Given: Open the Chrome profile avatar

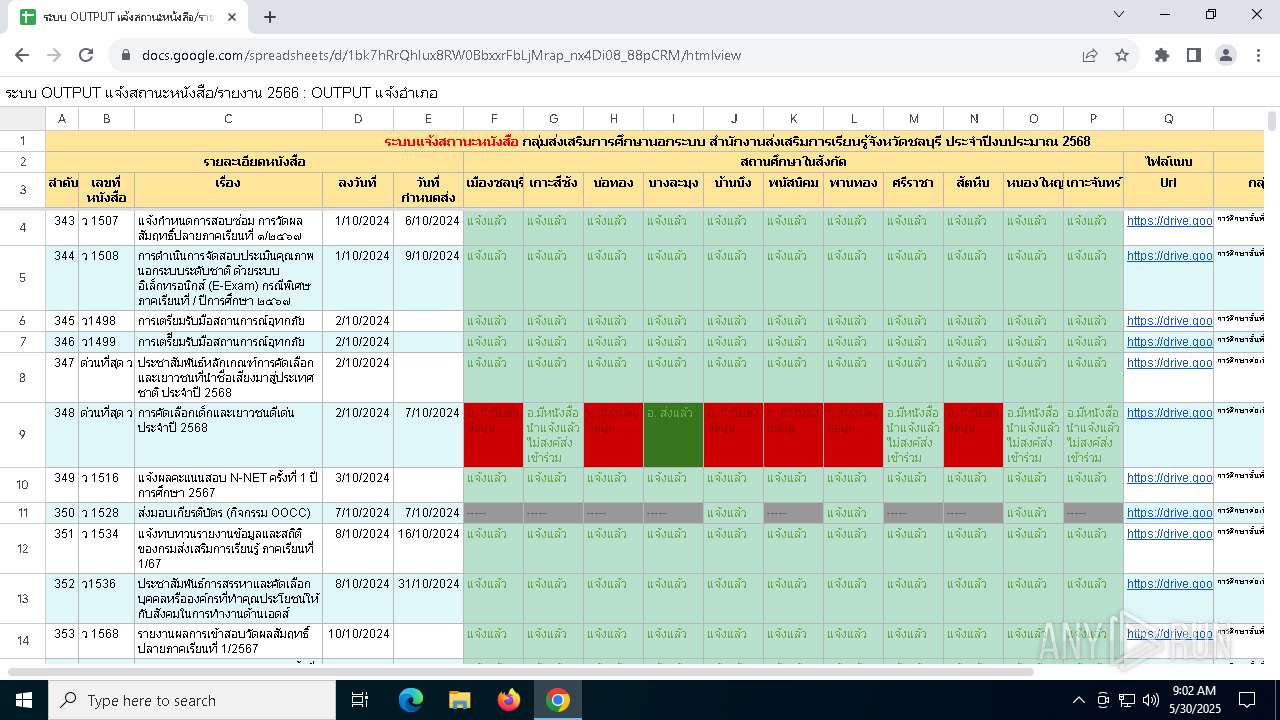Looking at the screenshot, I should [1226, 55].
